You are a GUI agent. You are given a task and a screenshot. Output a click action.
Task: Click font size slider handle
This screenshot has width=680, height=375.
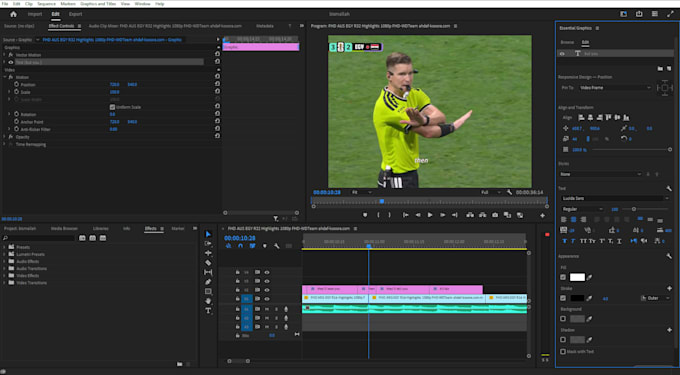click(x=634, y=209)
